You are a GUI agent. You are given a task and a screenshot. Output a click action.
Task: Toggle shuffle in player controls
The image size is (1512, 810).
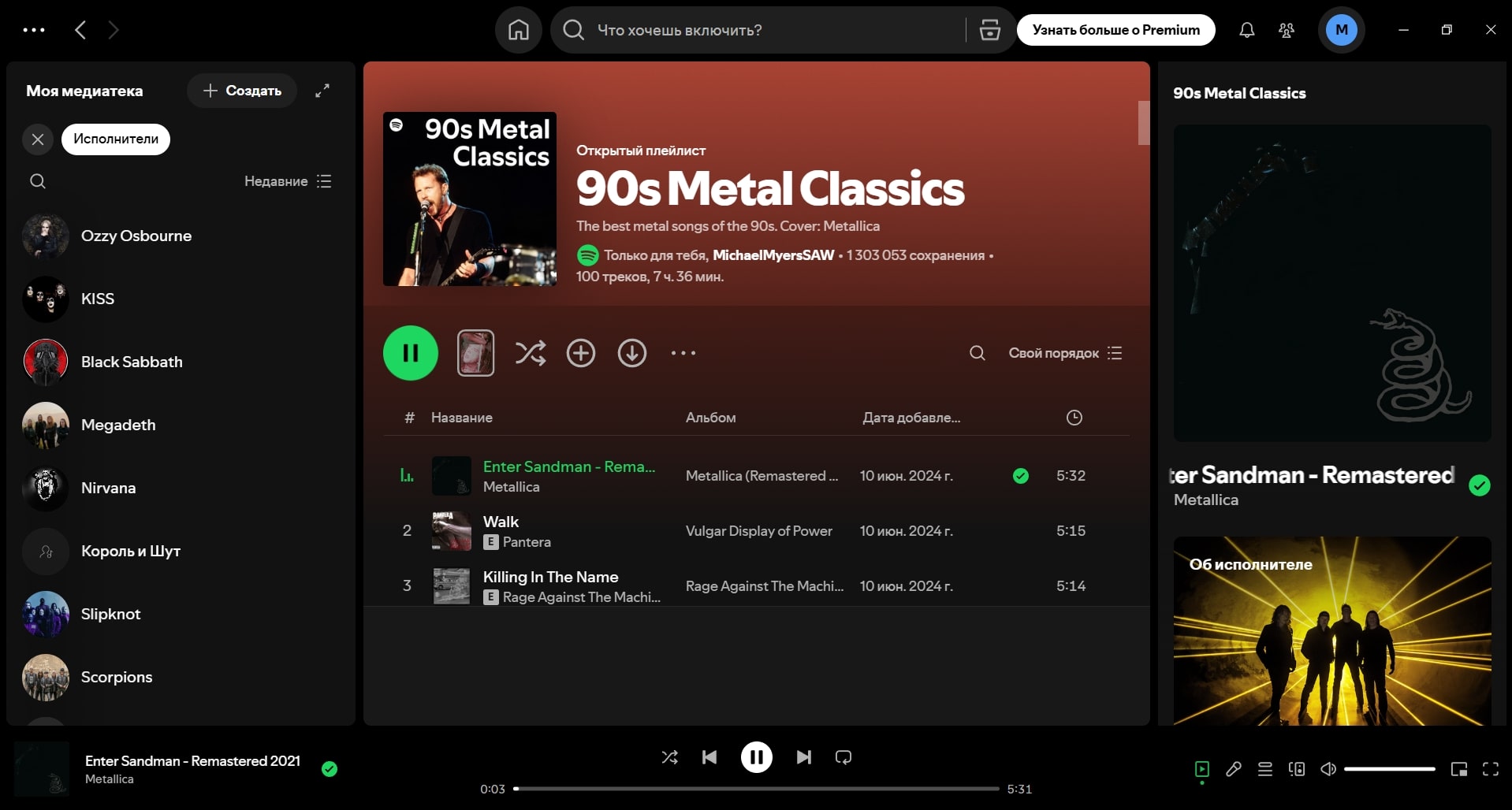click(669, 757)
